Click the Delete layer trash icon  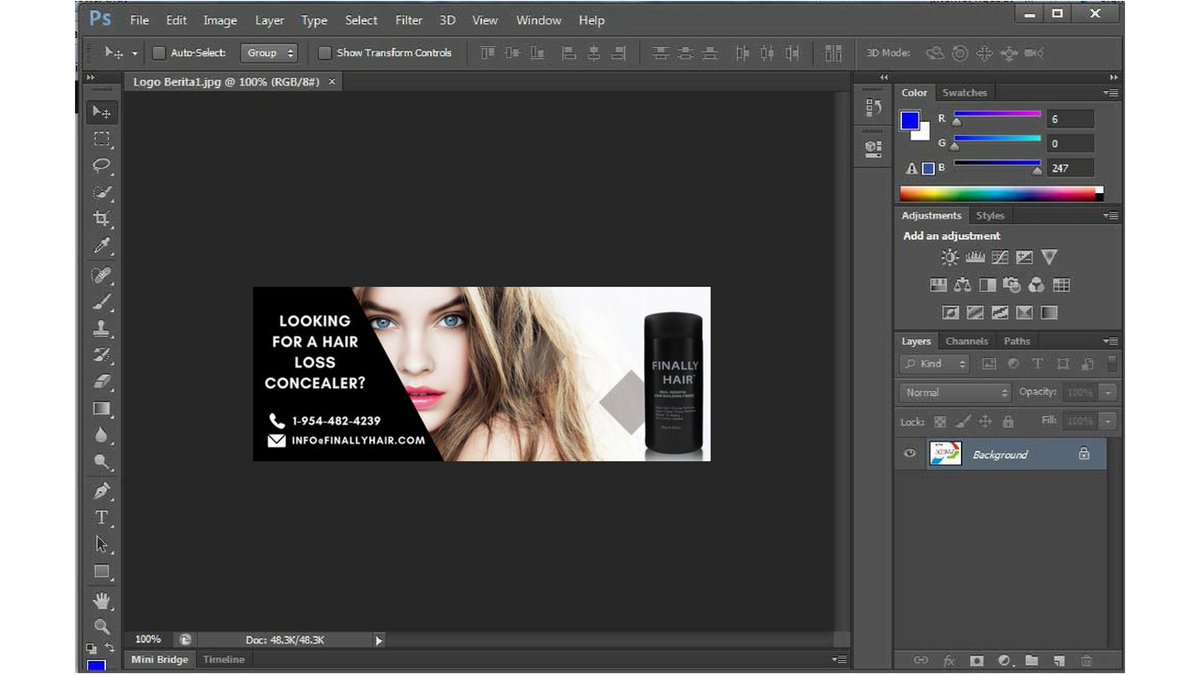pos(1086,661)
